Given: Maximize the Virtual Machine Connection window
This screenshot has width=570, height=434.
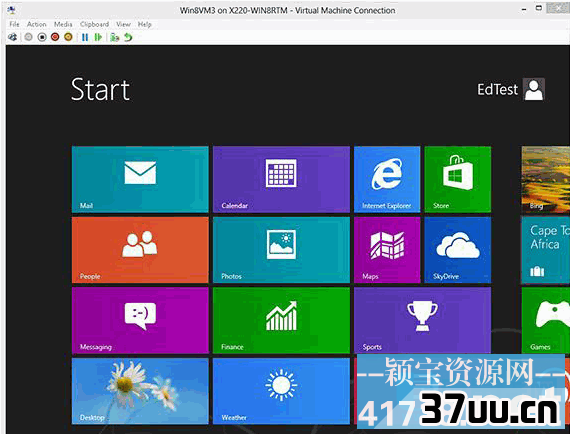Looking at the screenshot, I should click(x=539, y=8).
